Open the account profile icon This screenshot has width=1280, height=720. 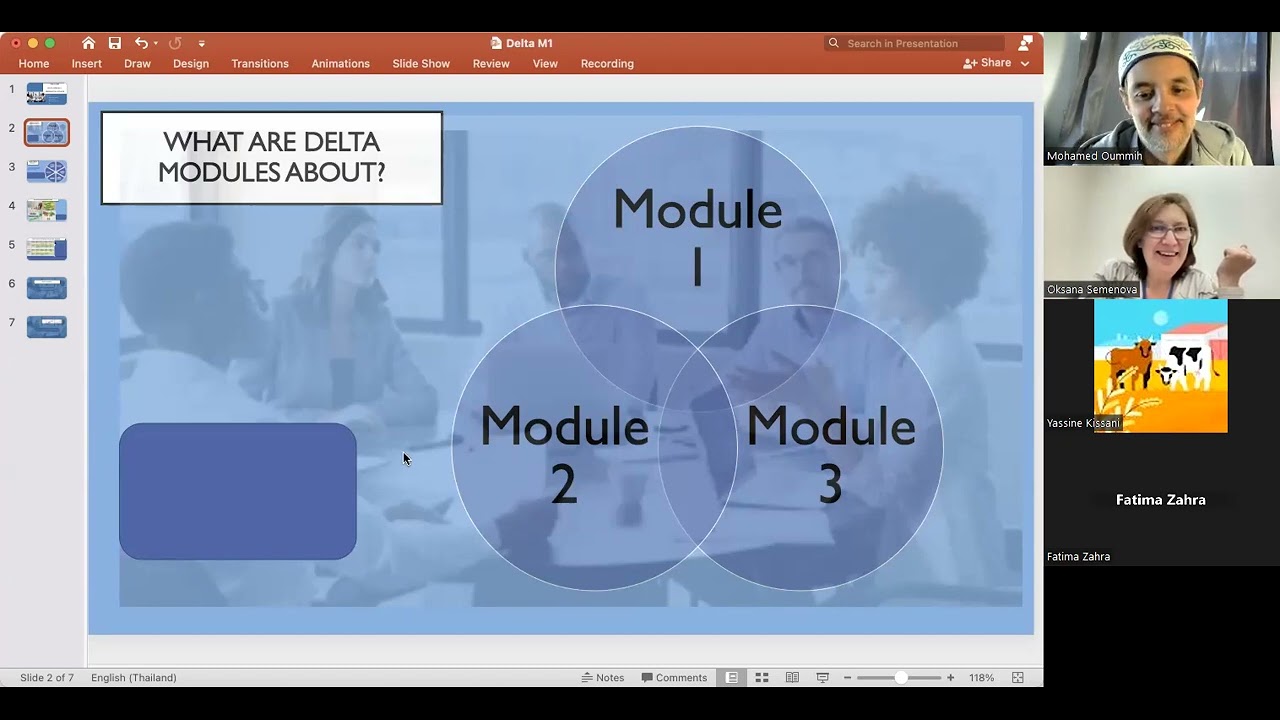(1025, 43)
